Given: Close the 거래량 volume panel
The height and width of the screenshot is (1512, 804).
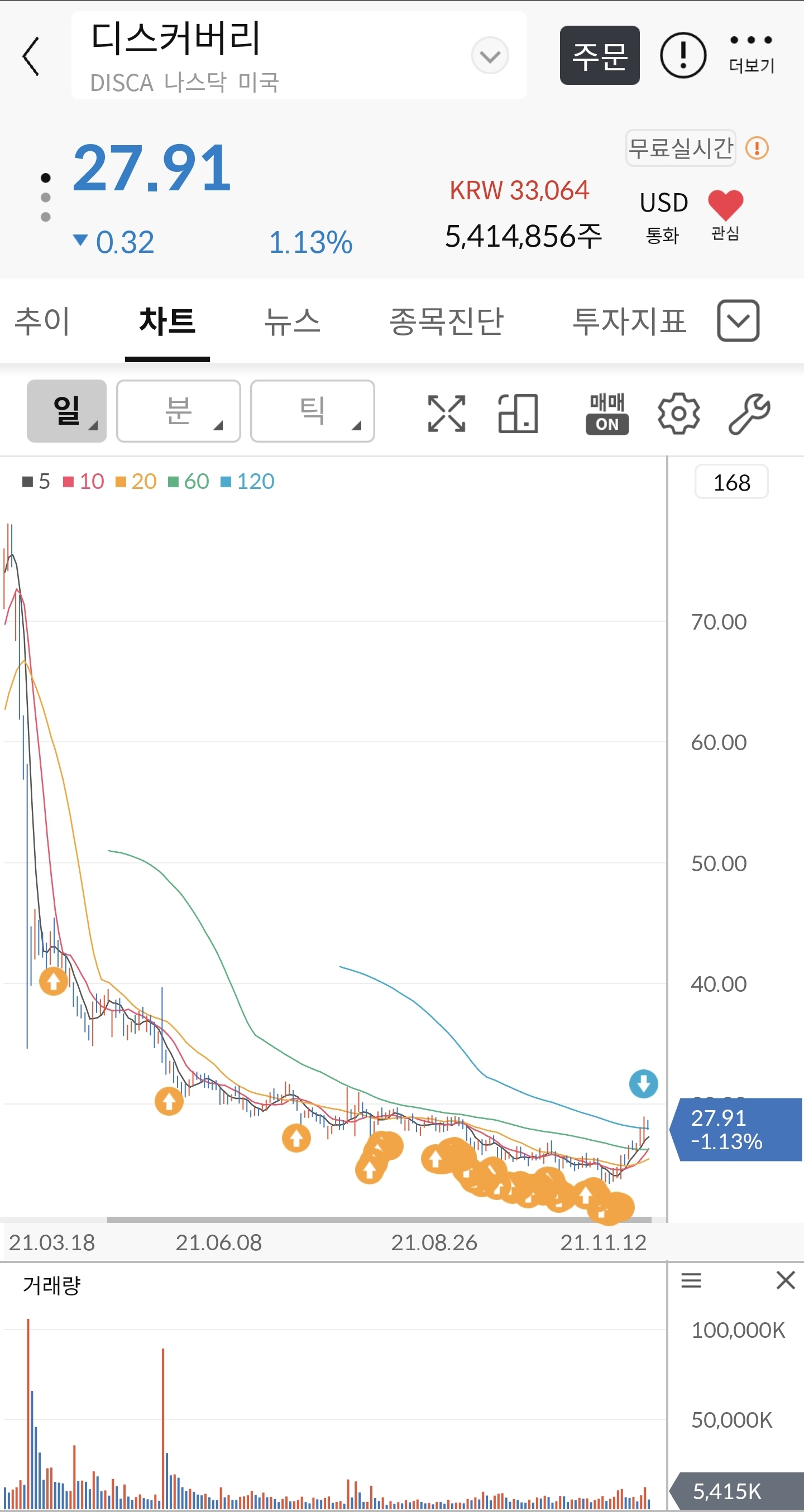Looking at the screenshot, I should (x=785, y=1280).
